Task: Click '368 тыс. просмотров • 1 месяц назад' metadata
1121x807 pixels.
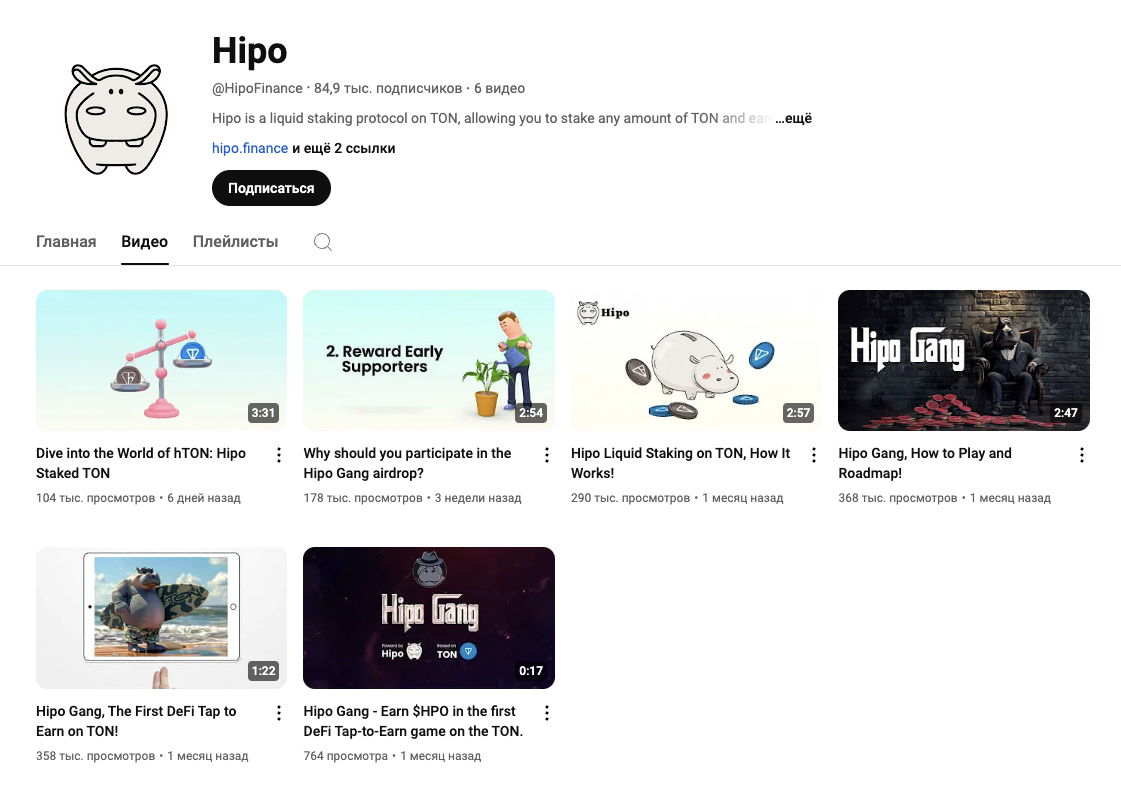Action: (x=944, y=497)
